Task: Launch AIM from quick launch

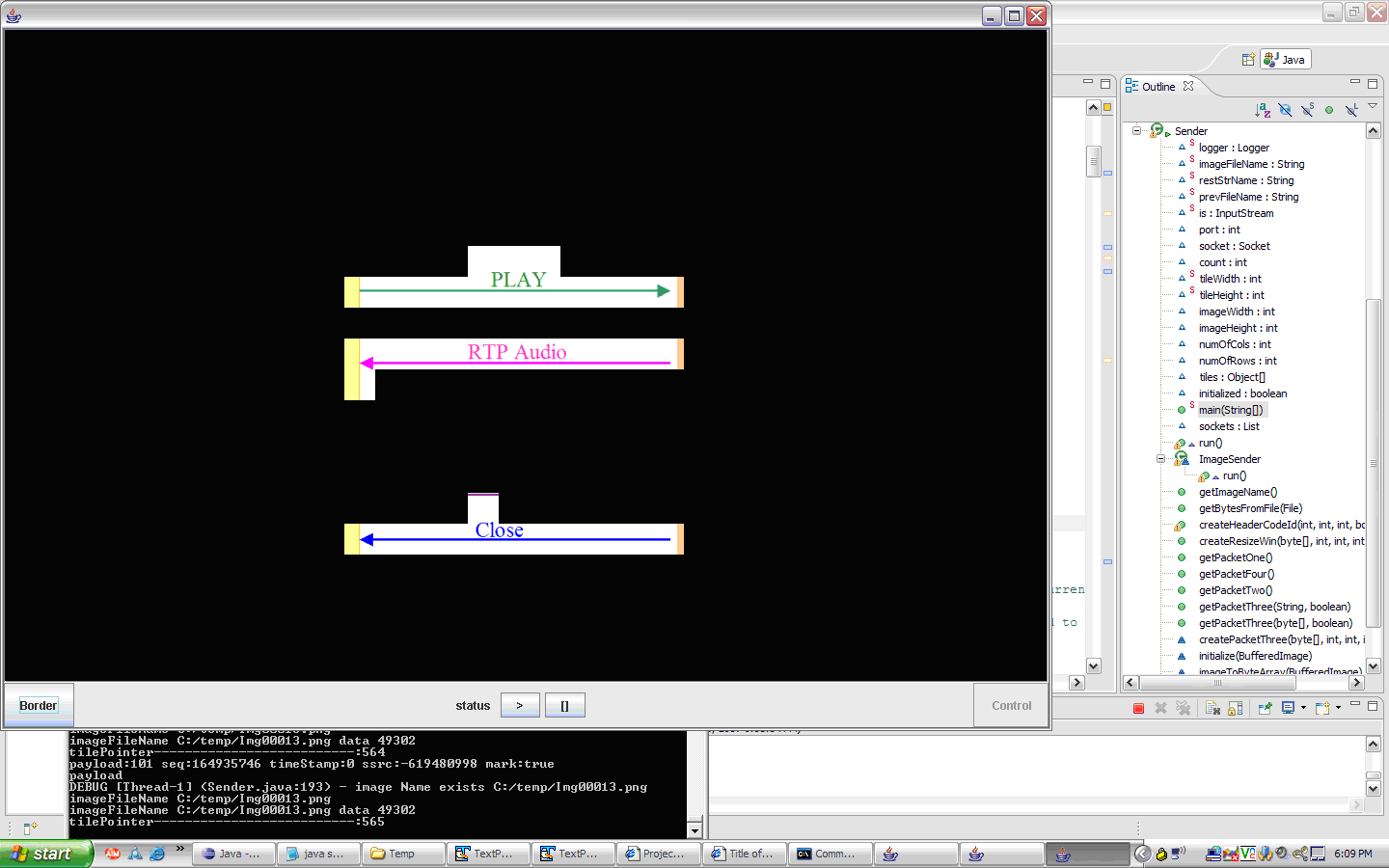Action: (113, 854)
